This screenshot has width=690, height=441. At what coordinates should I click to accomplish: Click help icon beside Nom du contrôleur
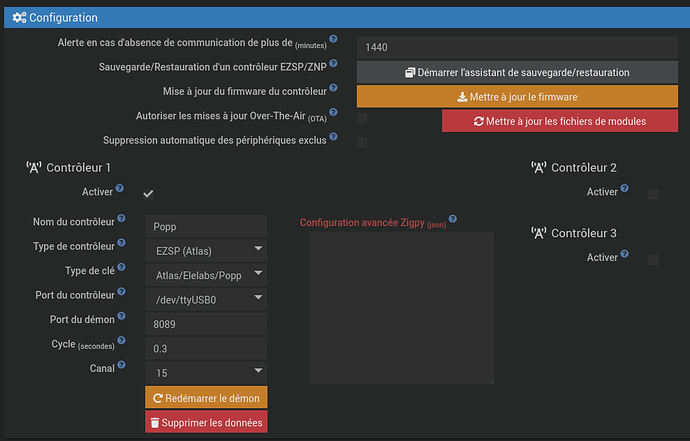tap(122, 217)
